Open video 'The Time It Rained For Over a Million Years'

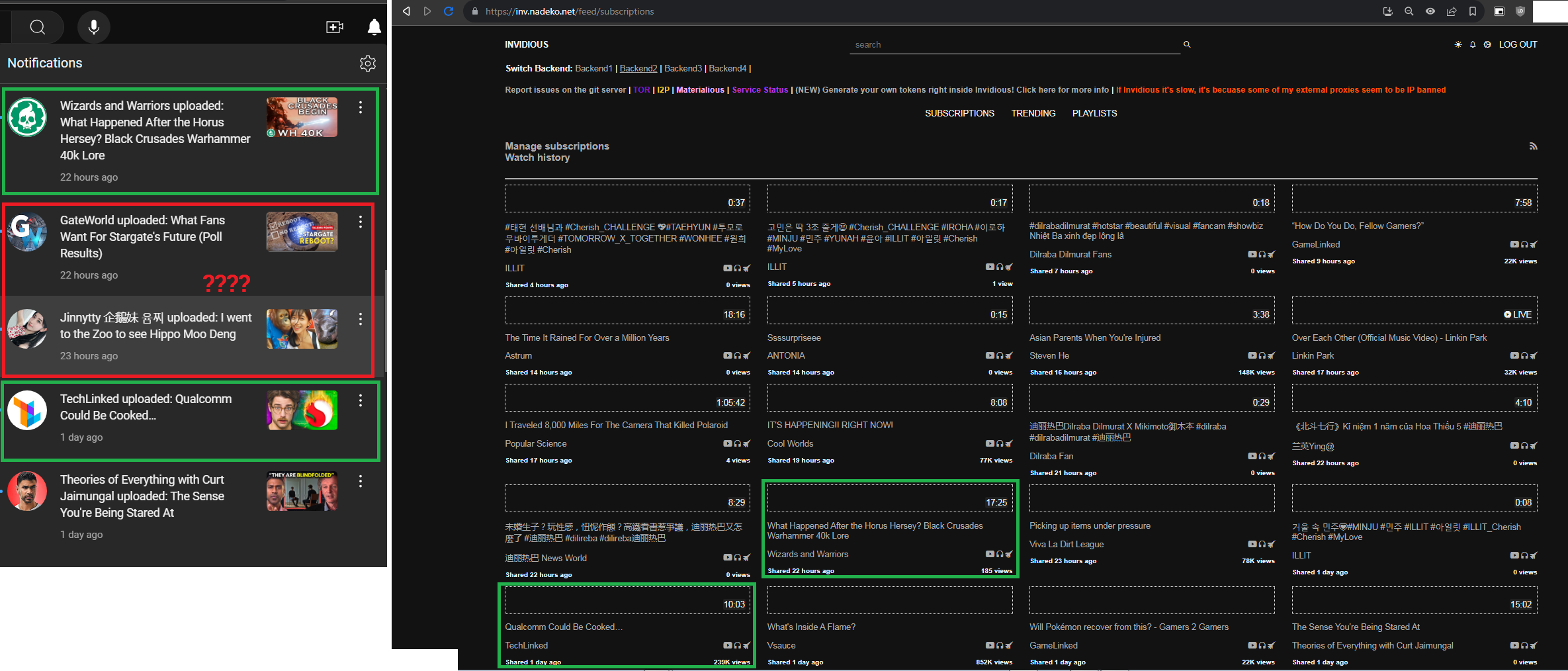click(x=587, y=337)
